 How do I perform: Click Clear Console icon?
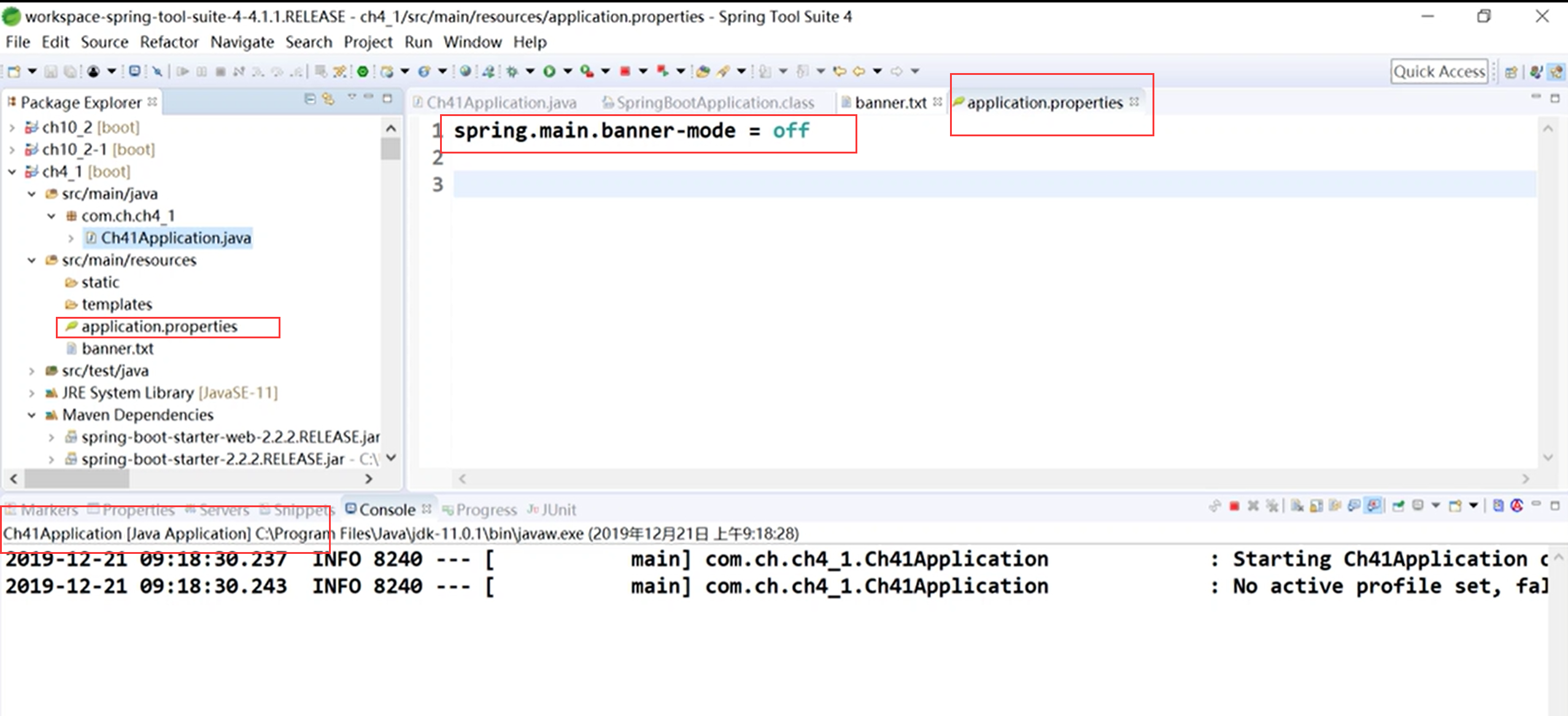pyautogui.click(x=1297, y=506)
